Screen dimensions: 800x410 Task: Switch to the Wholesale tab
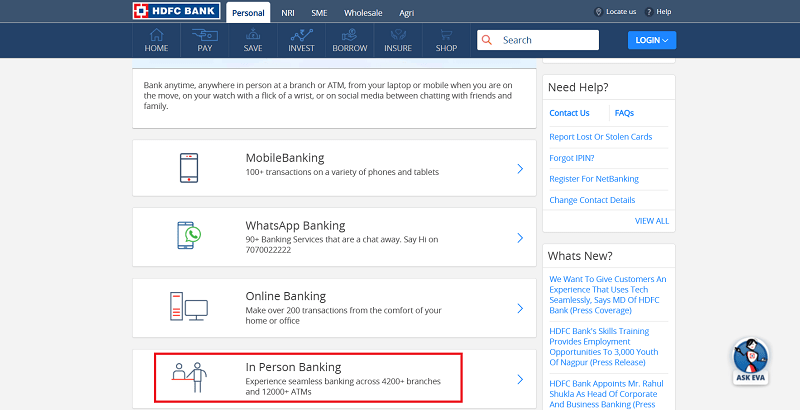tap(363, 13)
